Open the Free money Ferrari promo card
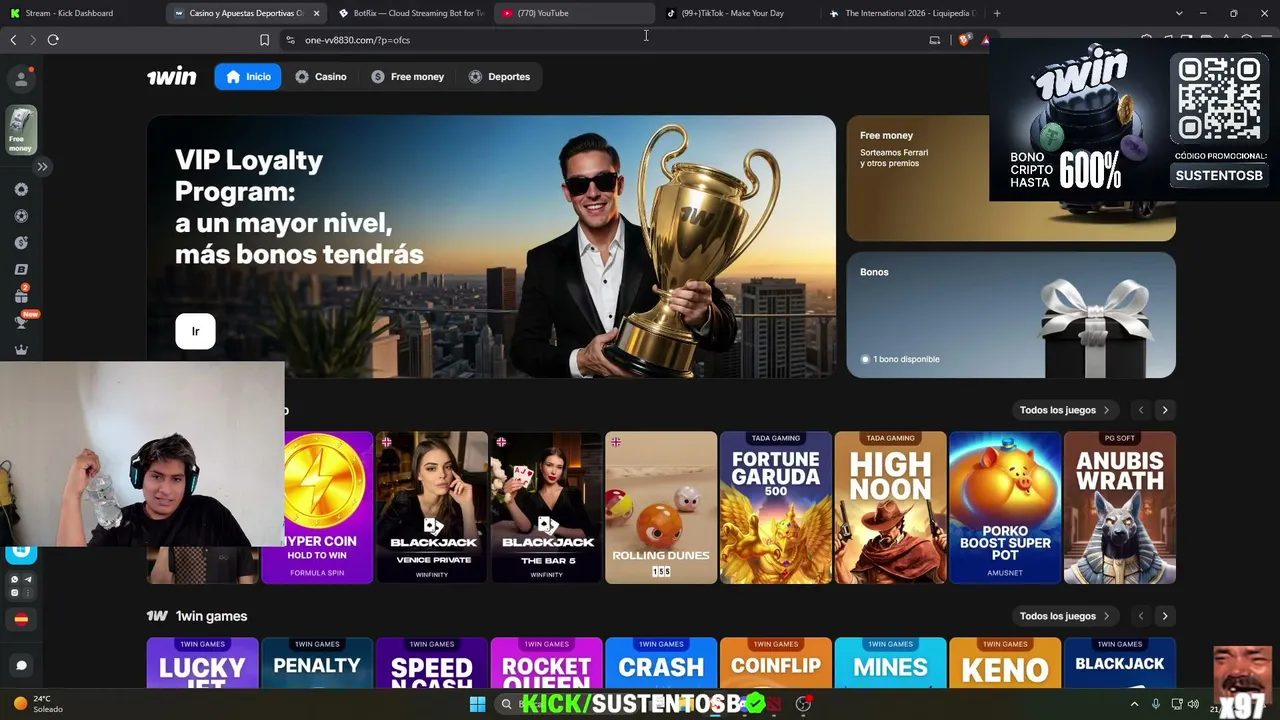Screen dimensions: 1280x720 coord(1011,179)
